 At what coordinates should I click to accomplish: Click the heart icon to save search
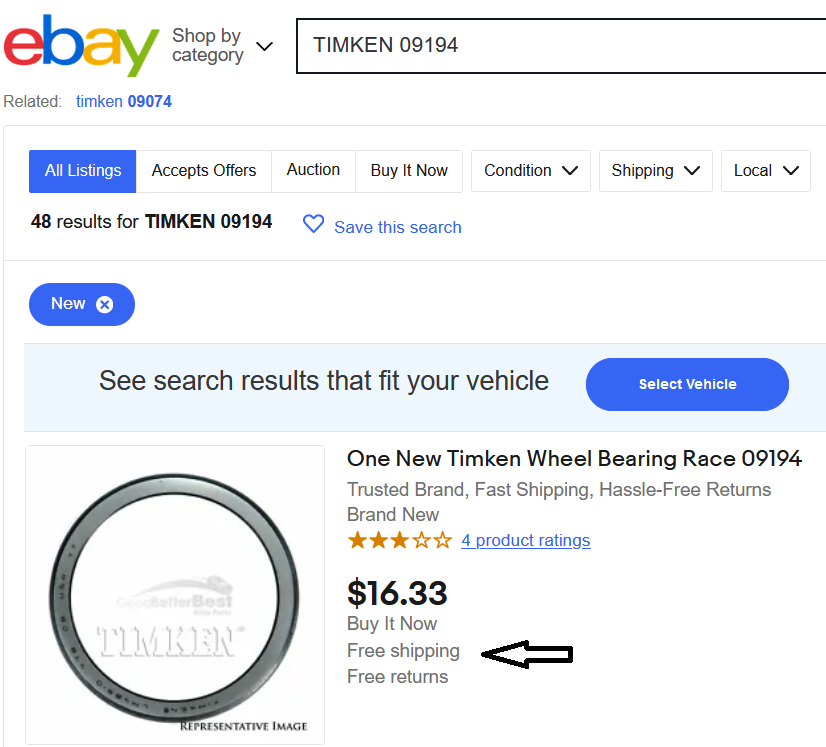click(x=313, y=225)
